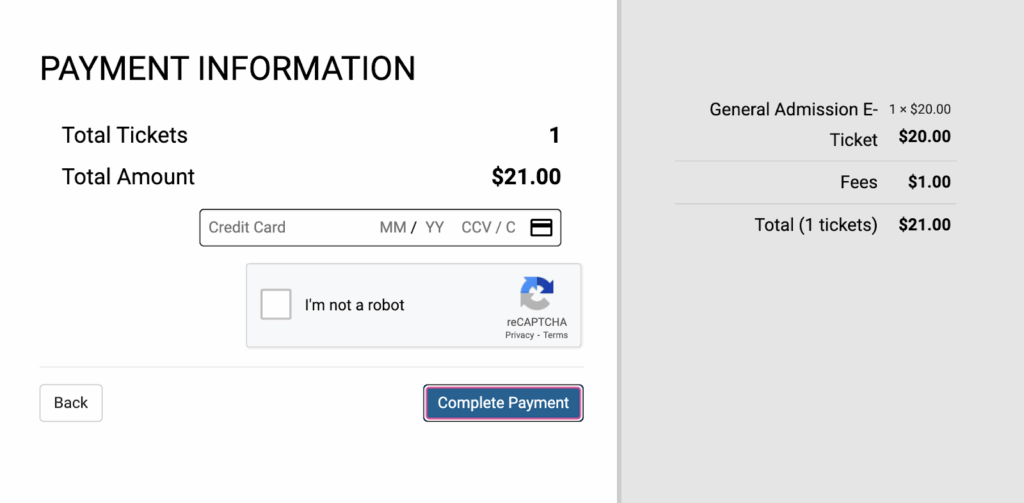The height and width of the screenshot is (503, 1024).
Task: Click the "1 × $20.00" quantity text
Action: (919, 109)
